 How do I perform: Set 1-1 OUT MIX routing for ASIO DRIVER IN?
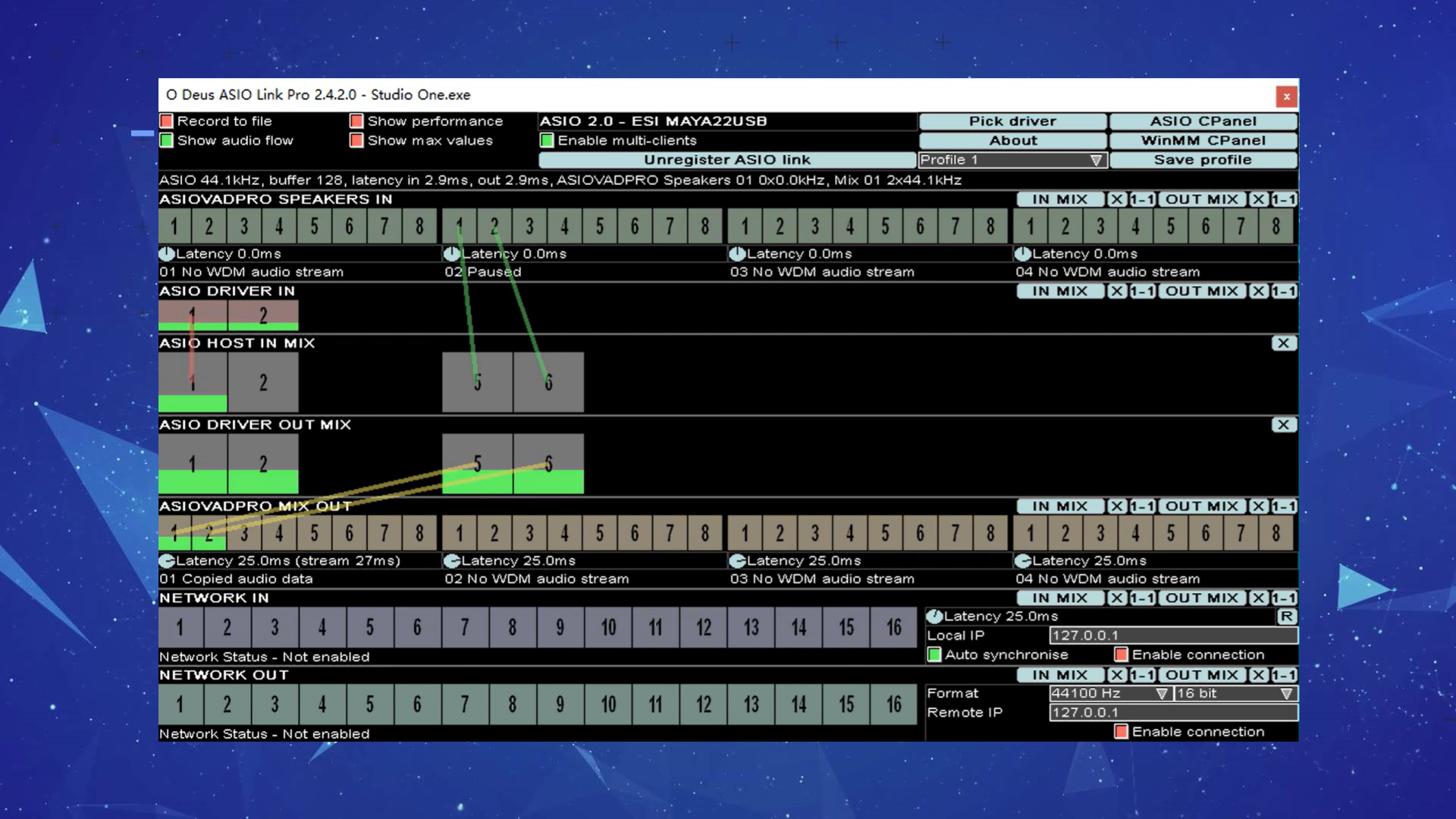pyautogui.click(x=1284, y=291)
